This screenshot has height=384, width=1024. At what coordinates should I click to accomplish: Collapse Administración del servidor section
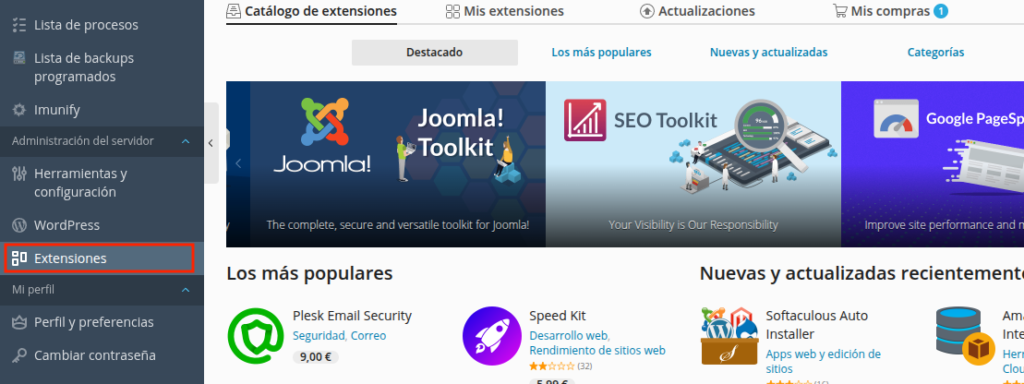tap(185, 141)
